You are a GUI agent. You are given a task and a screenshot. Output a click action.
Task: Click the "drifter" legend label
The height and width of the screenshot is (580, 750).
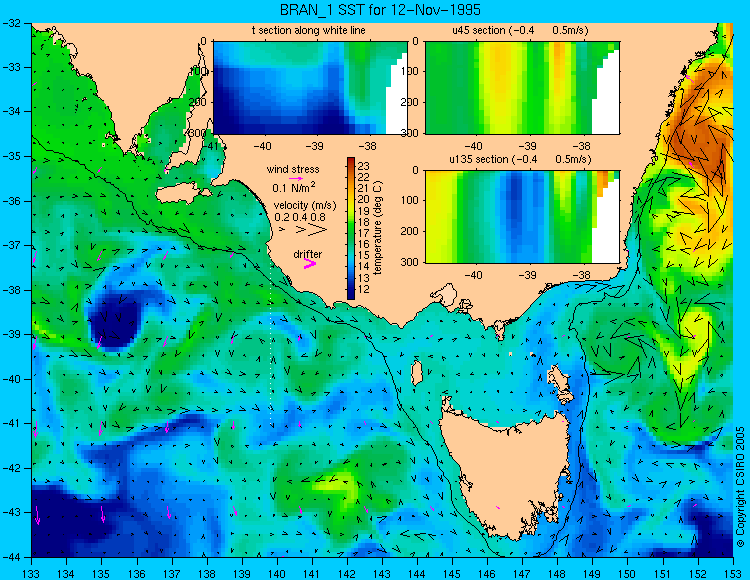pos(308,254)
